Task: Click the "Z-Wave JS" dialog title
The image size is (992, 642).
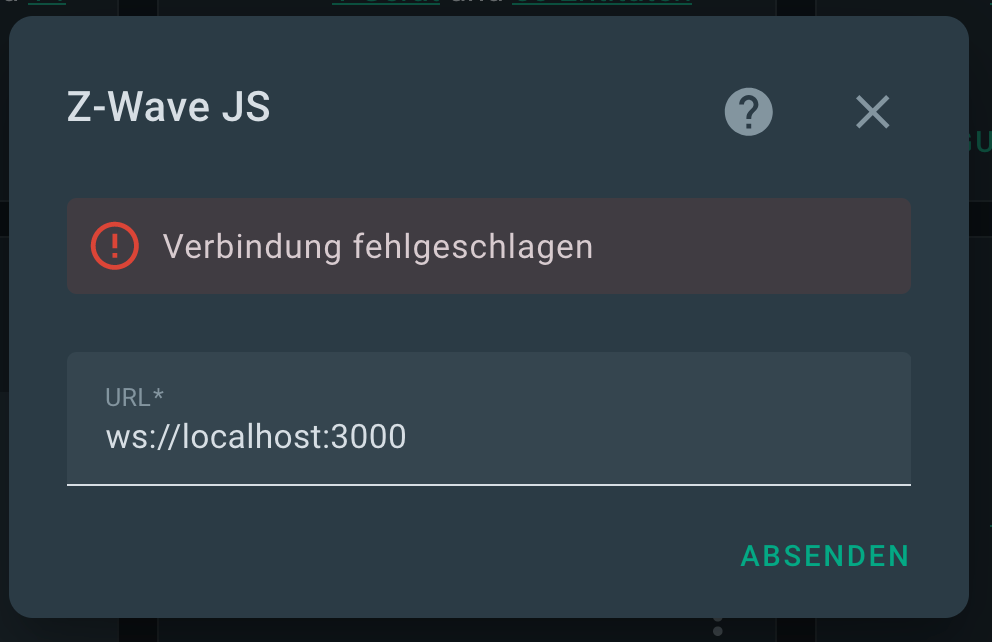Action: tap(168, 108)
